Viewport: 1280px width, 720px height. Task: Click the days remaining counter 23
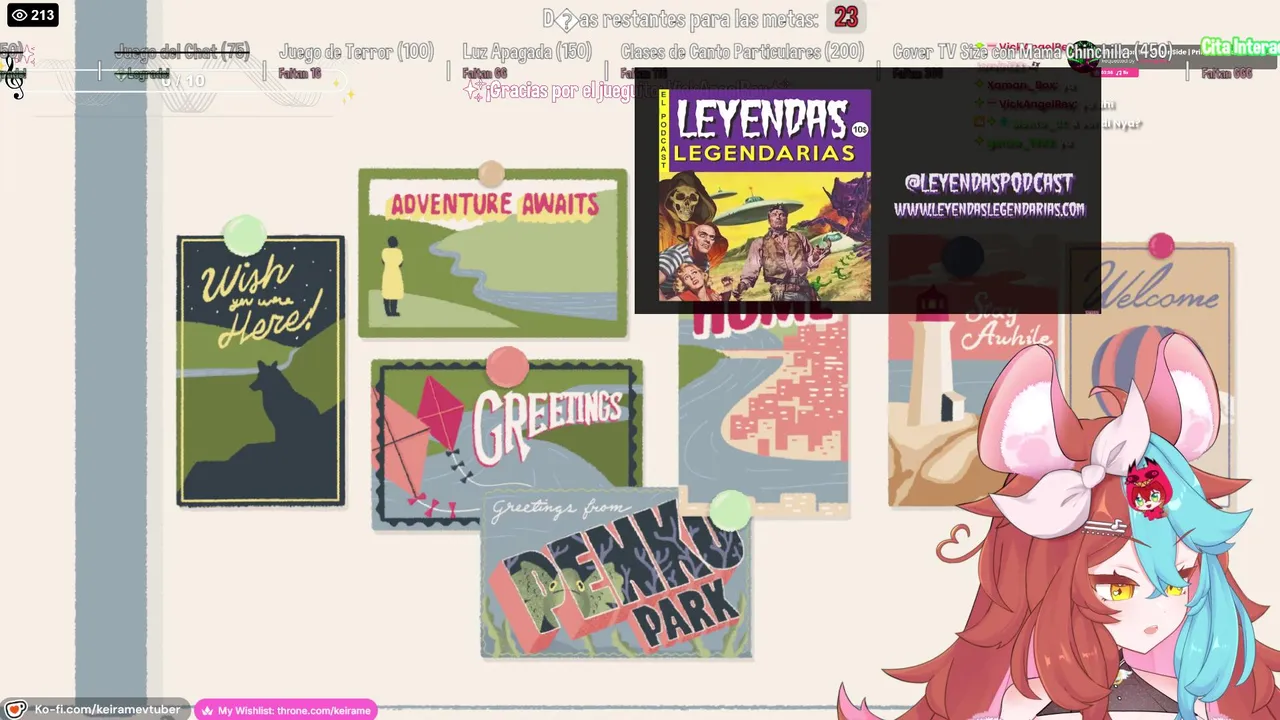click(x=846, y=17)
